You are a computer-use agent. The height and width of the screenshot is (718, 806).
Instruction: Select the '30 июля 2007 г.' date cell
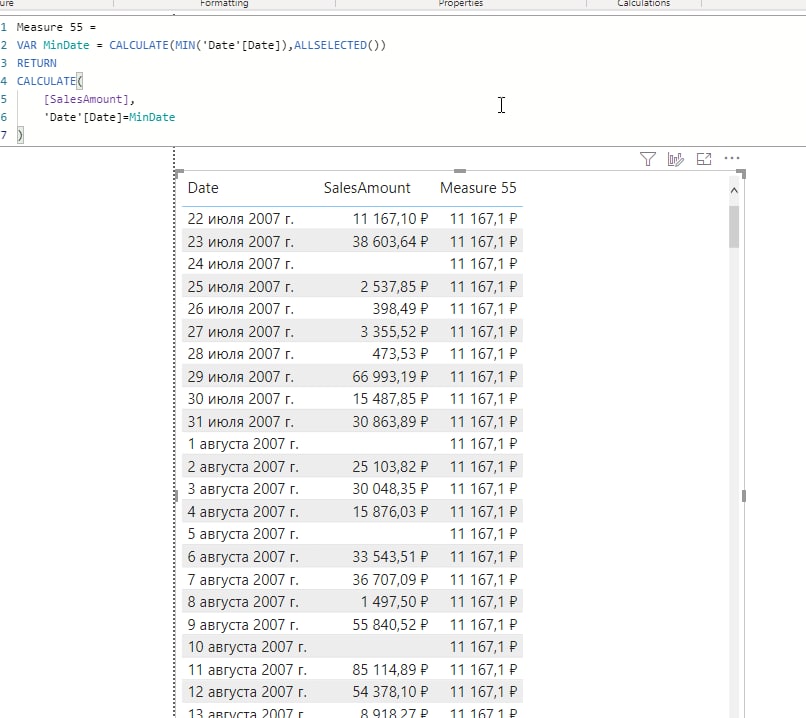[241, 399]
